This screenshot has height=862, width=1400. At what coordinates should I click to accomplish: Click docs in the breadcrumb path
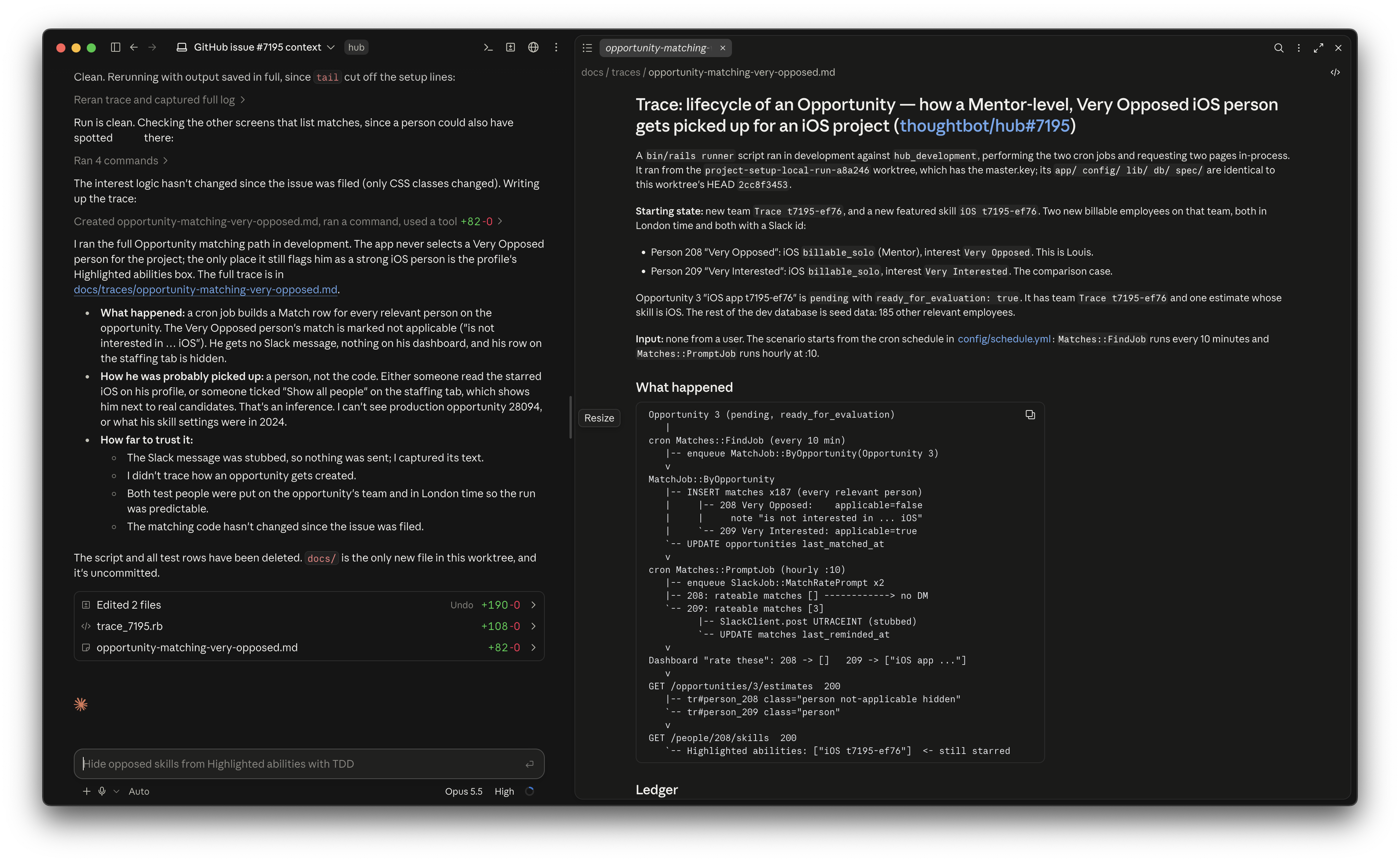pyautogui.click(x=592, y=72)
